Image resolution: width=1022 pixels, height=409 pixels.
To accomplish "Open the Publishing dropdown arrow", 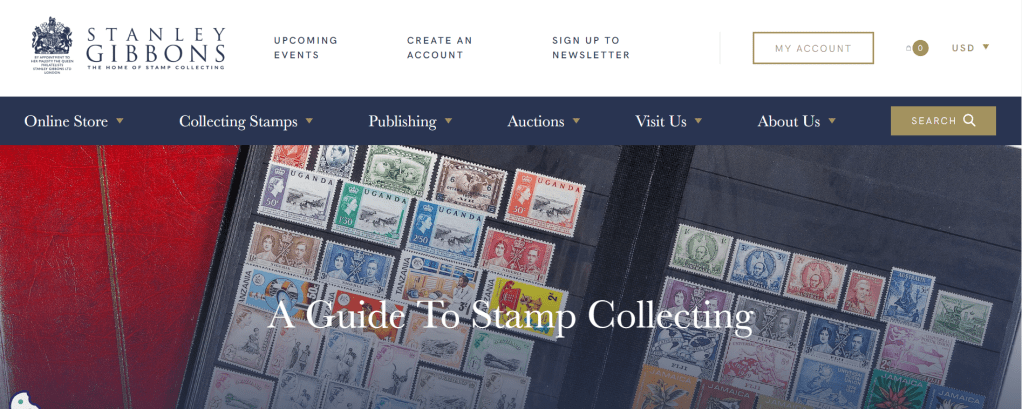I will pyautogui.click(x=448, y=120).
